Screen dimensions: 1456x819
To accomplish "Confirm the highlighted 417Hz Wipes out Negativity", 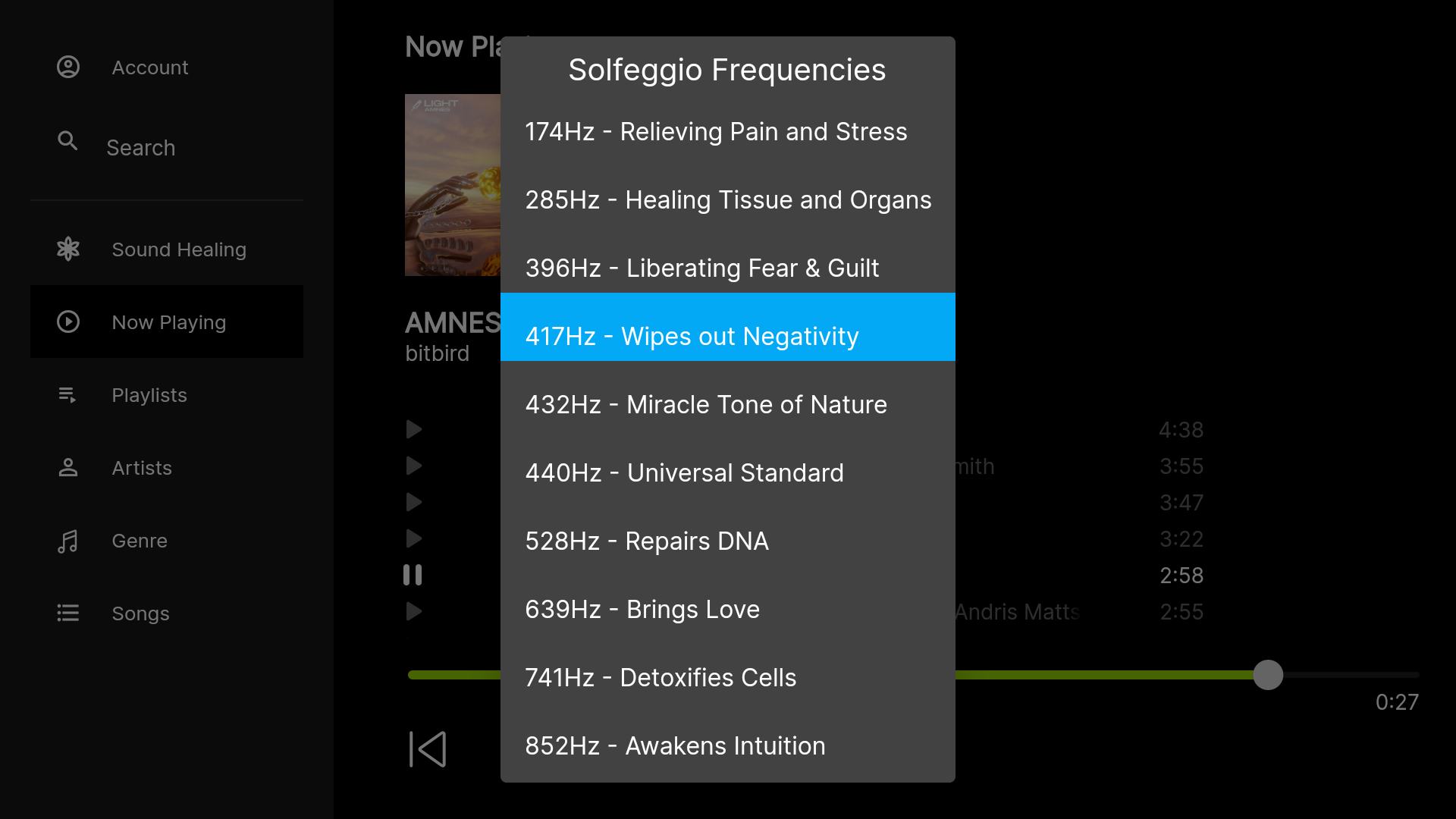I will coord(692,336).
